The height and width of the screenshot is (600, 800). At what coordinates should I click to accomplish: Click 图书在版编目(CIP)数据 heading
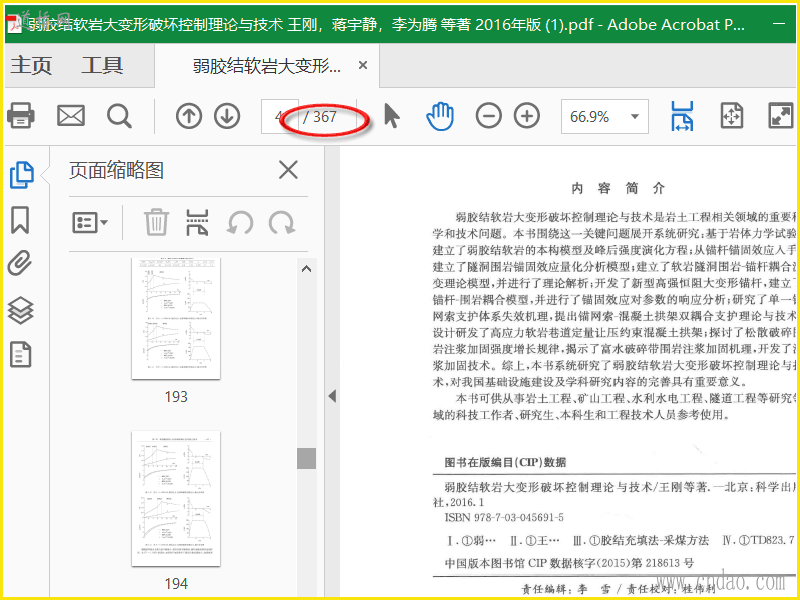click(x=505, y=462)
